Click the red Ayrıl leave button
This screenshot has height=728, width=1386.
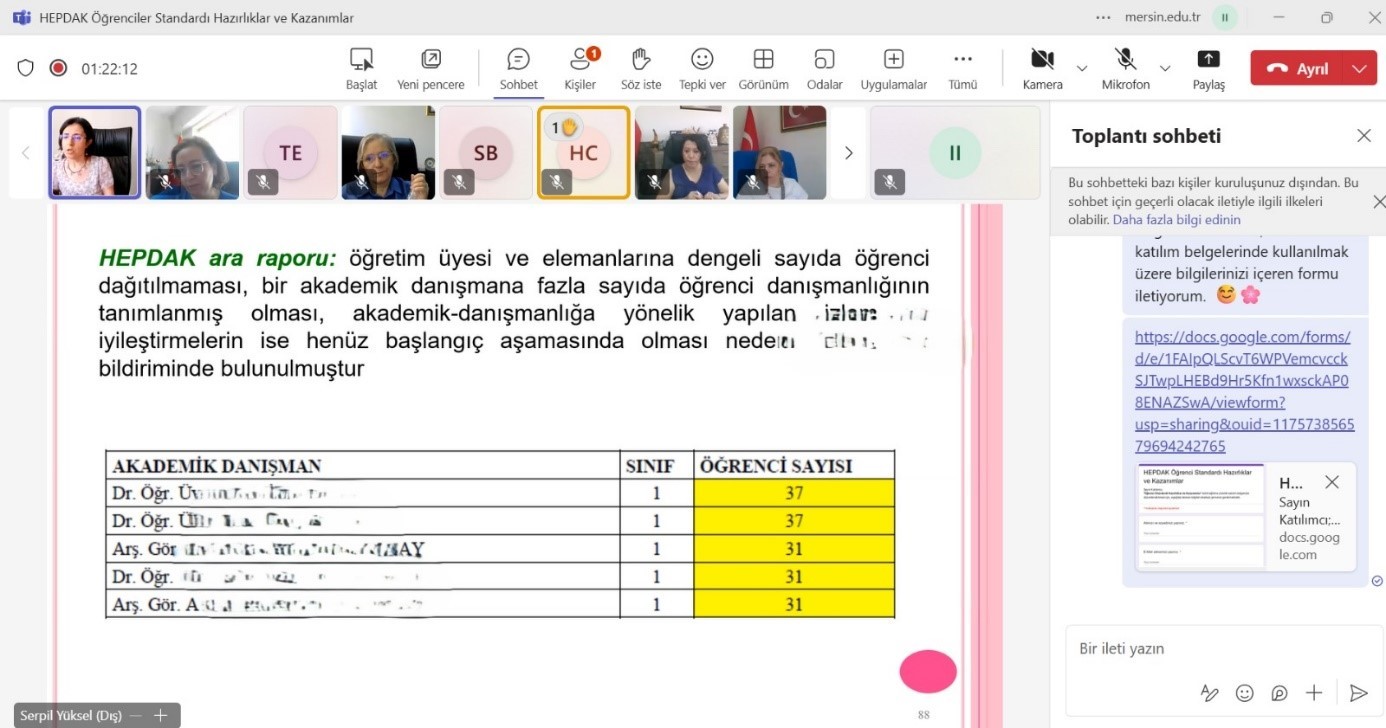click(x=1298, y=68)
